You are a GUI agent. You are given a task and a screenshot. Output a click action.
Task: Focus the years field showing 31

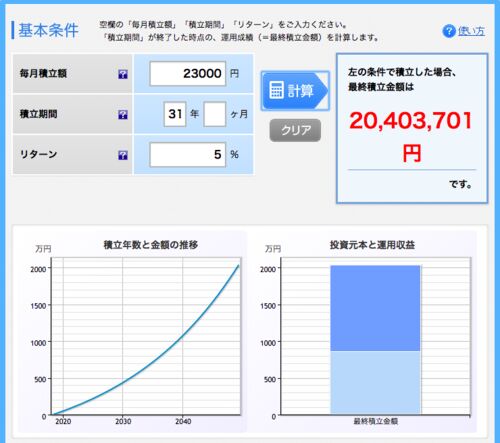(x=175, y=114)
